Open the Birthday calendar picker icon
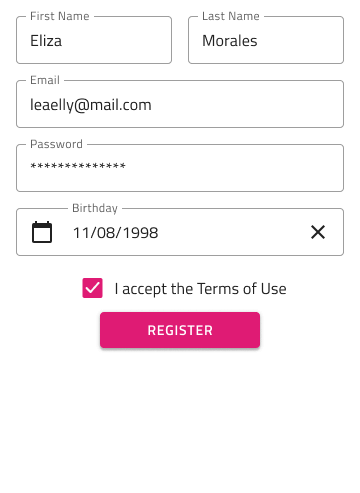Viewport: 360px width, 493px height. click(x=42, y=232)
